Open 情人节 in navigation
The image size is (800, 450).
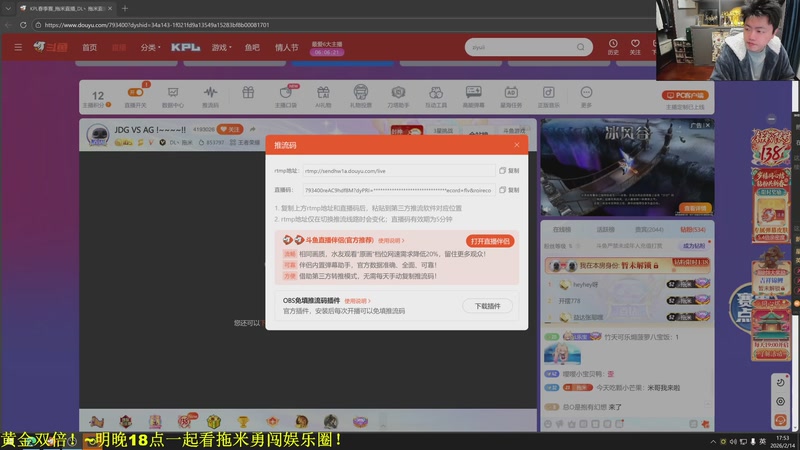click(x=287, y=47)
